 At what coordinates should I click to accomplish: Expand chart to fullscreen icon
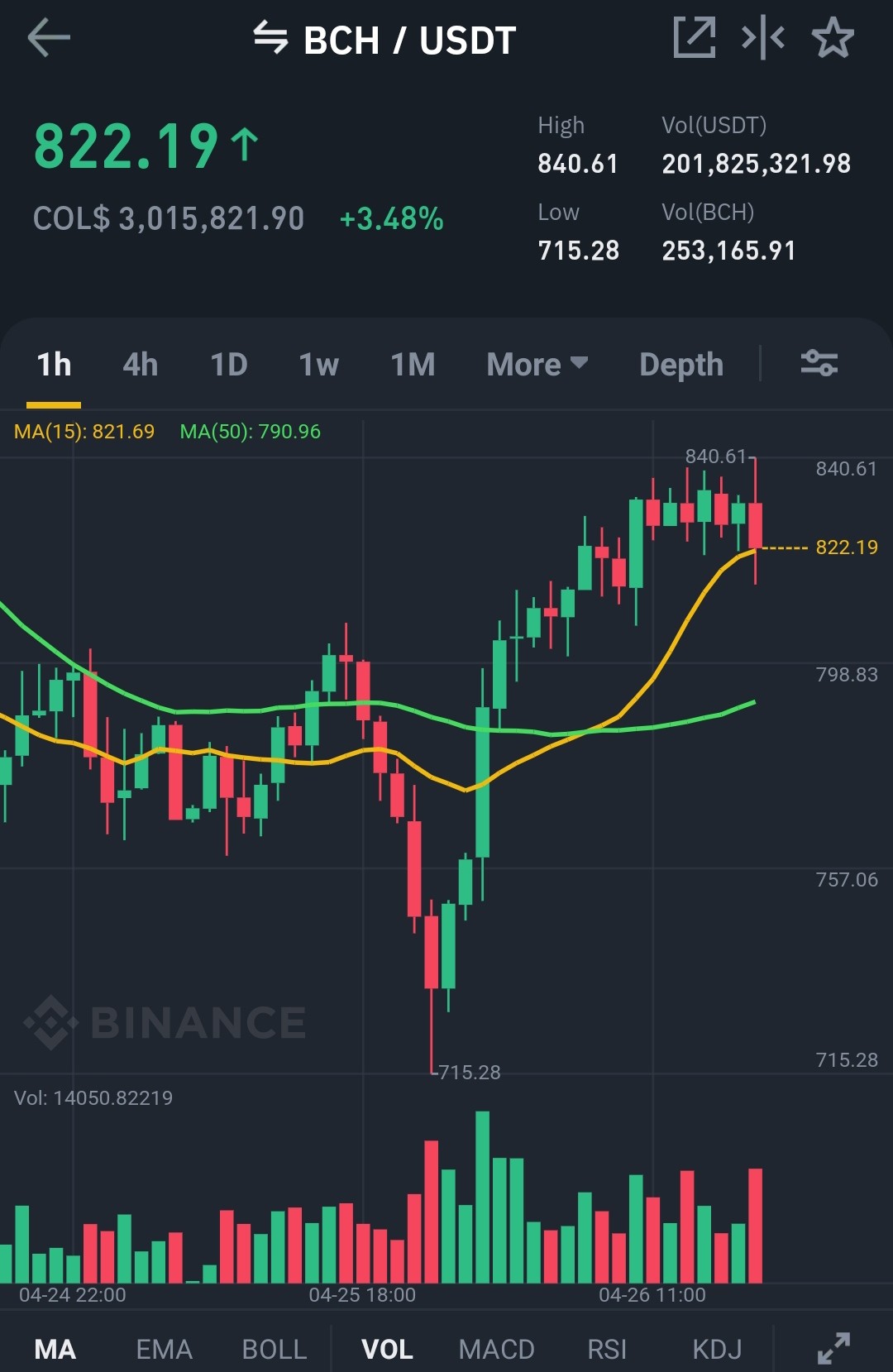coord(833,1348)
